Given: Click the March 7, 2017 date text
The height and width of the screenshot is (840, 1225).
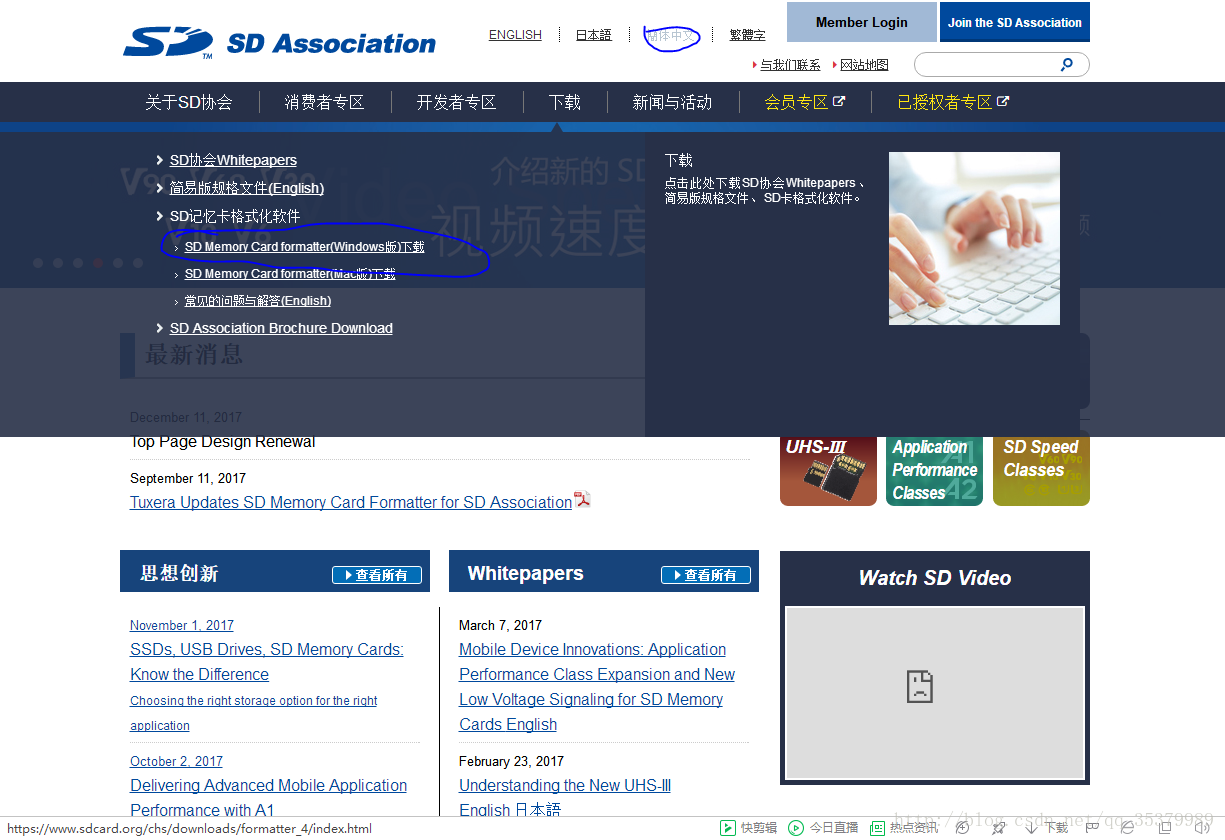Looking at the screenshot, I should click(500, 625).
